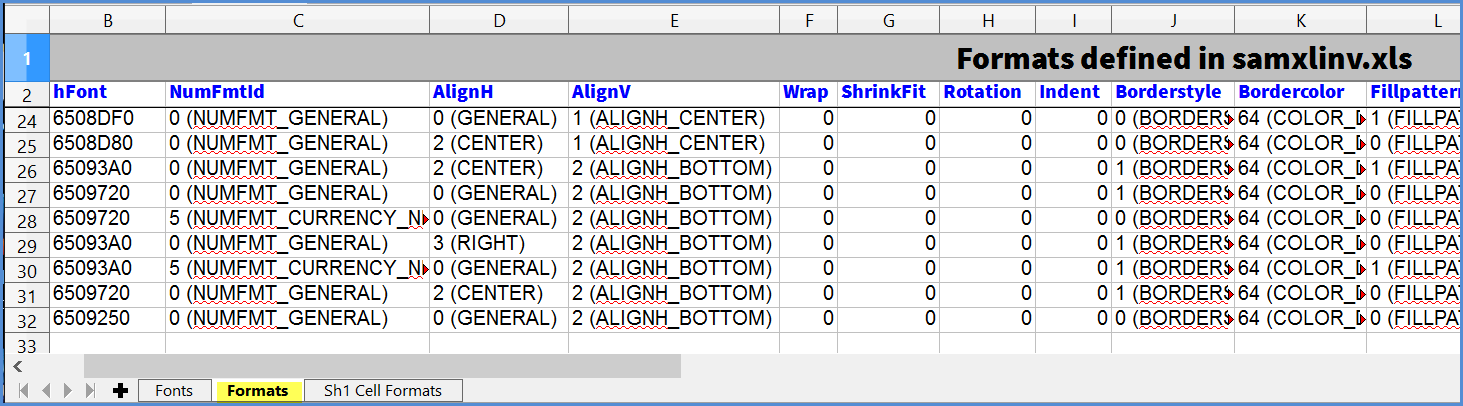Click the previous sheet arrow
Screen dimensions: 1463x406
(x=46, y=391)
